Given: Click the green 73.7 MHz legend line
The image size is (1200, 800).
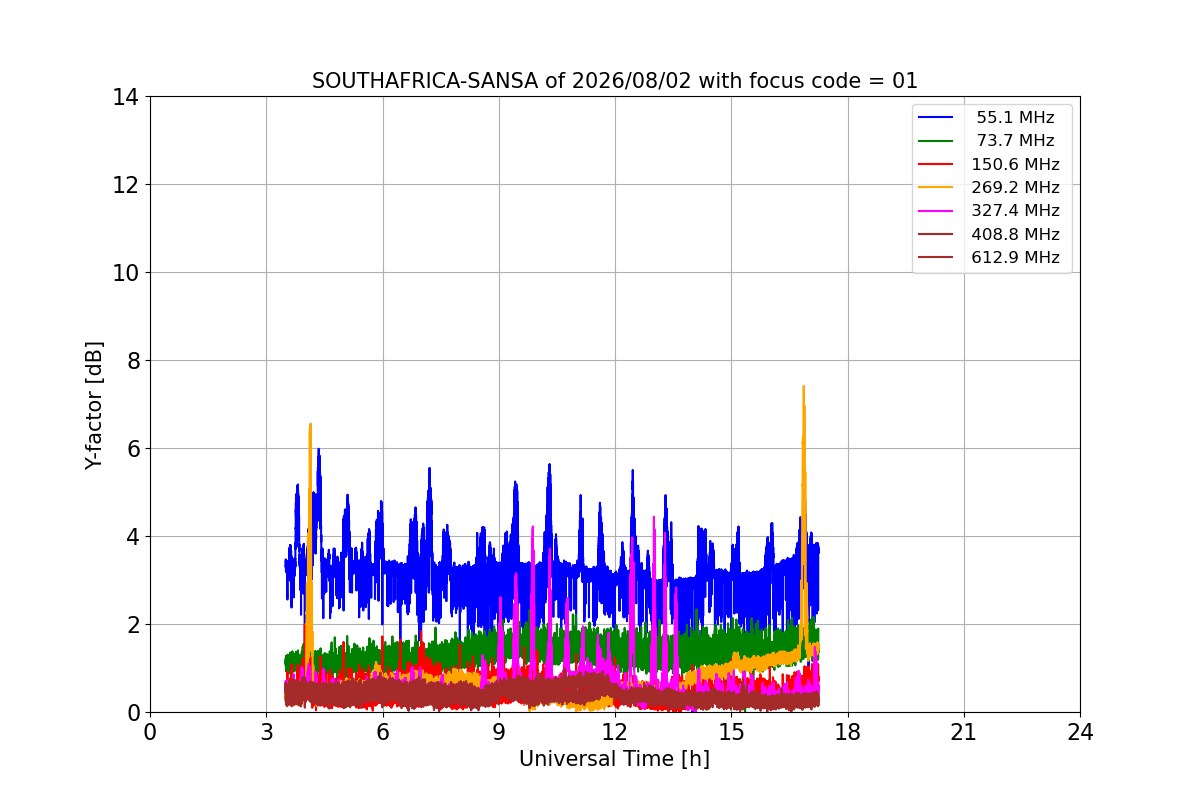Looking at the screenshot, I should pyautogui.click(x=937, y=141).
